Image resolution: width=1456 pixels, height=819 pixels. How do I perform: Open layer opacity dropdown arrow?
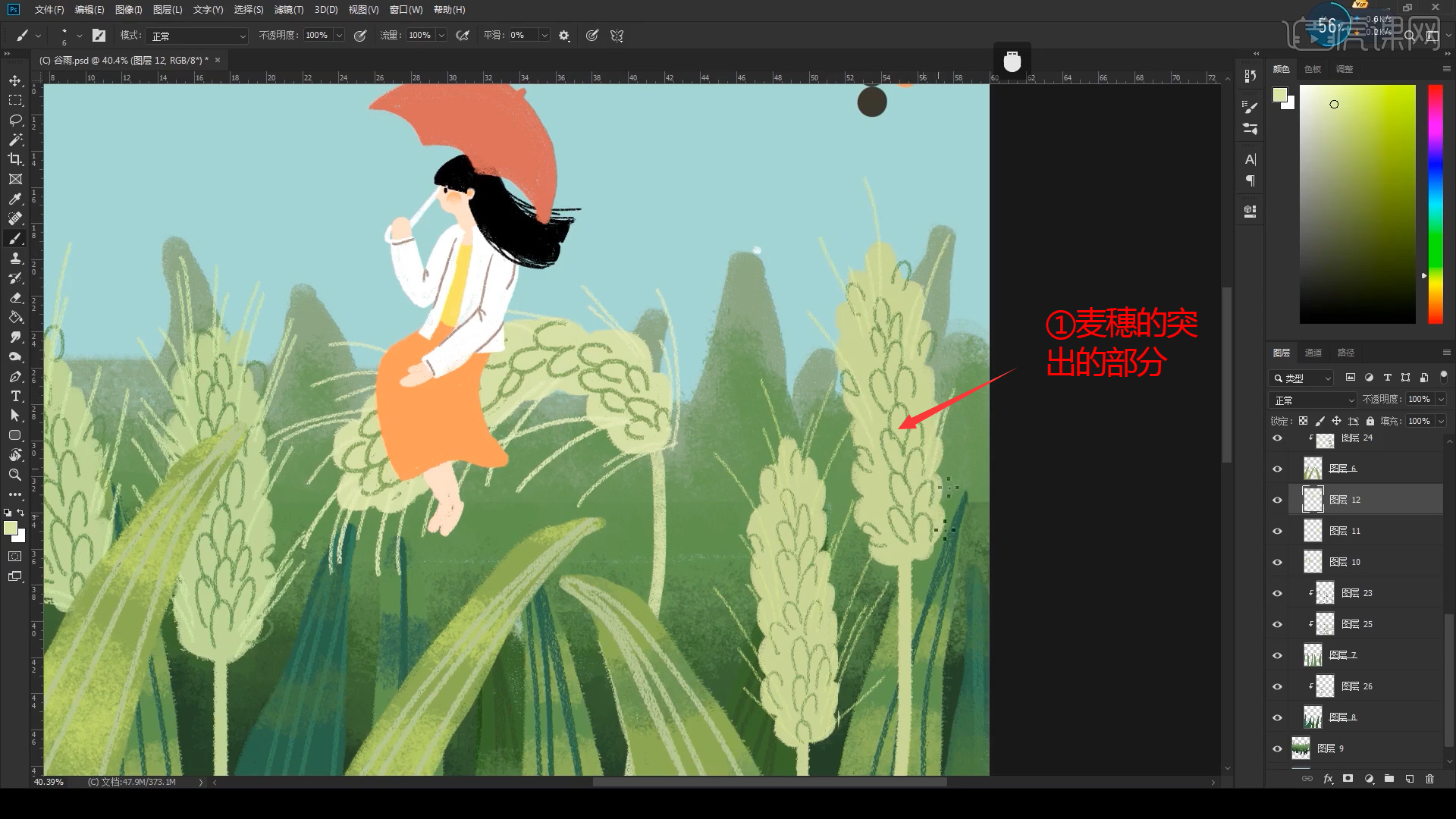pos(1441,400)
